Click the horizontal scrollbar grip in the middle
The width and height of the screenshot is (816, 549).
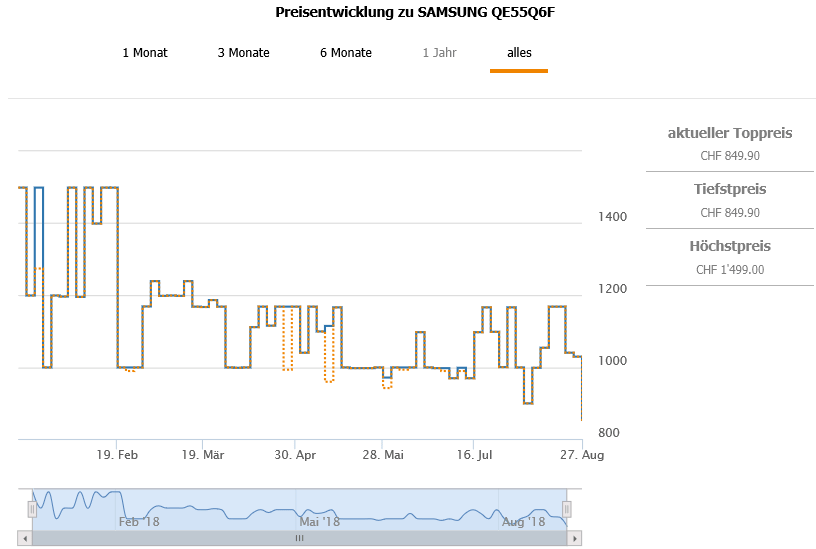(298, 538)
